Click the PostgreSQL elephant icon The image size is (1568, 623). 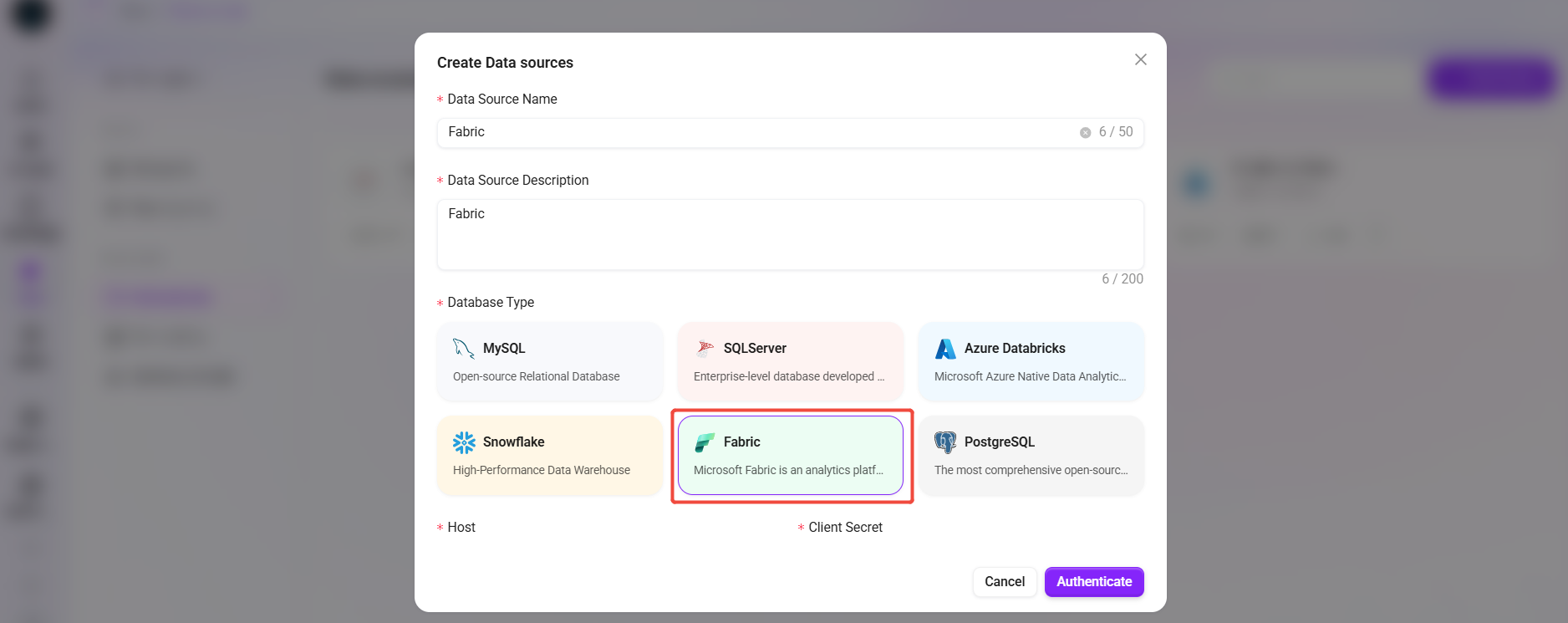pos(945,442)
